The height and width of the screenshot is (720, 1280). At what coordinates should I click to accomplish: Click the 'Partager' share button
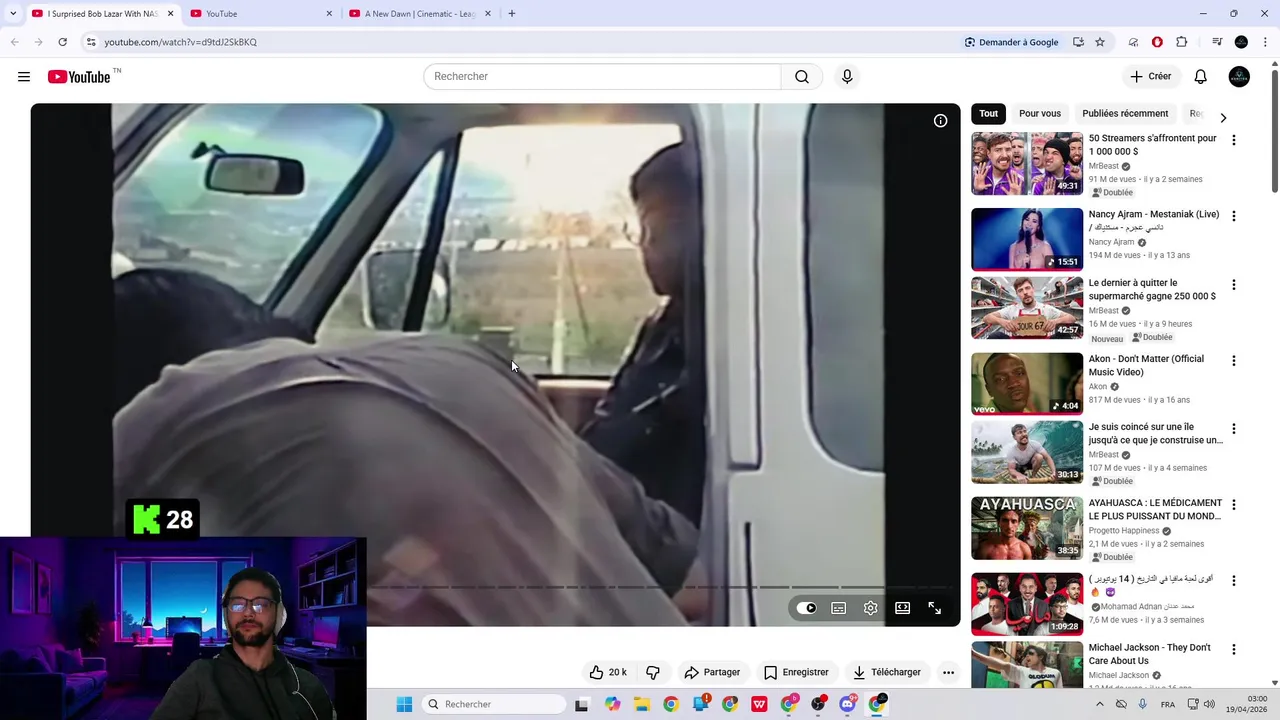pyautogui.click(x=712, y=672)
